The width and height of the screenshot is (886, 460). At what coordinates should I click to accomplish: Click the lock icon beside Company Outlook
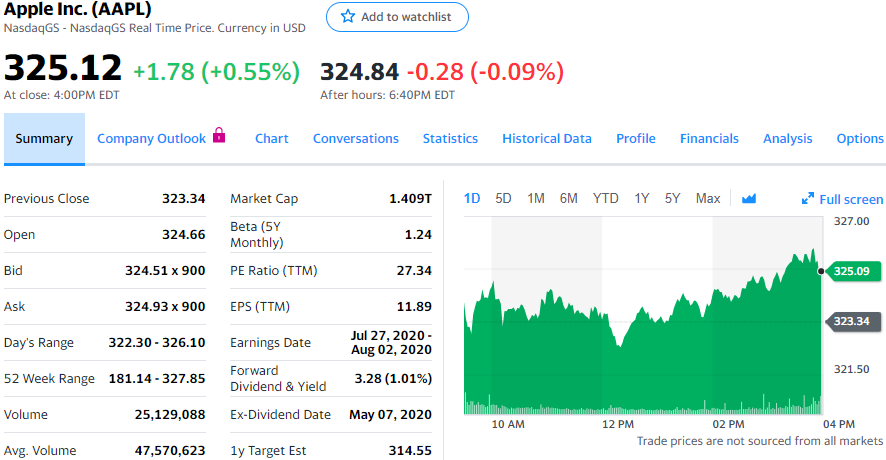(x=219, y=136)
